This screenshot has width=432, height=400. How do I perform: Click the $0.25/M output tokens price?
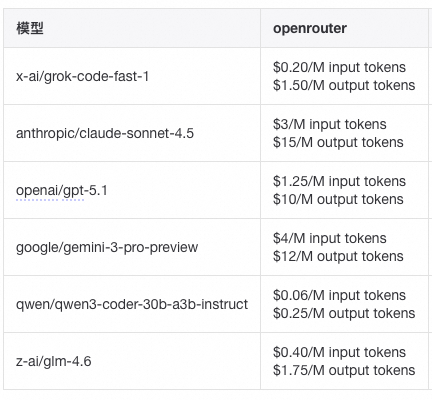[344, 313]
